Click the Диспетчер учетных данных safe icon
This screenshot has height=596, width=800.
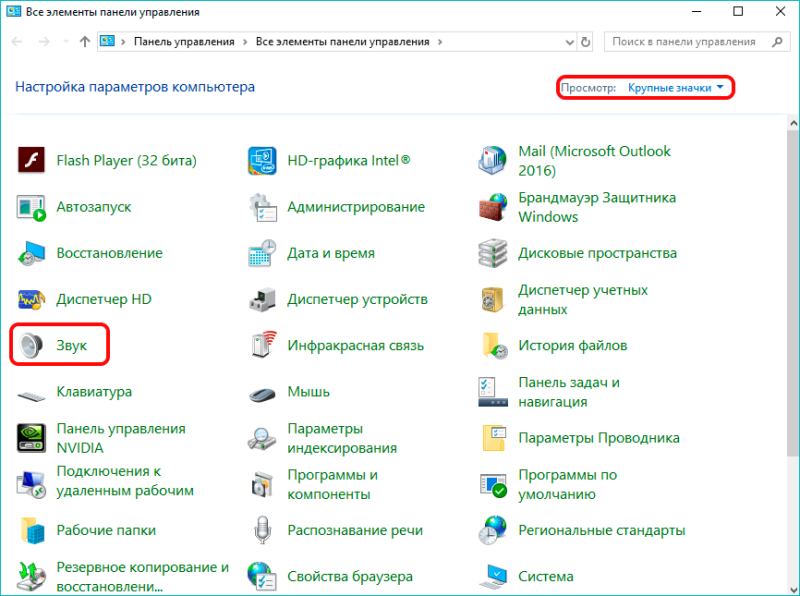[x=492, y=300]
